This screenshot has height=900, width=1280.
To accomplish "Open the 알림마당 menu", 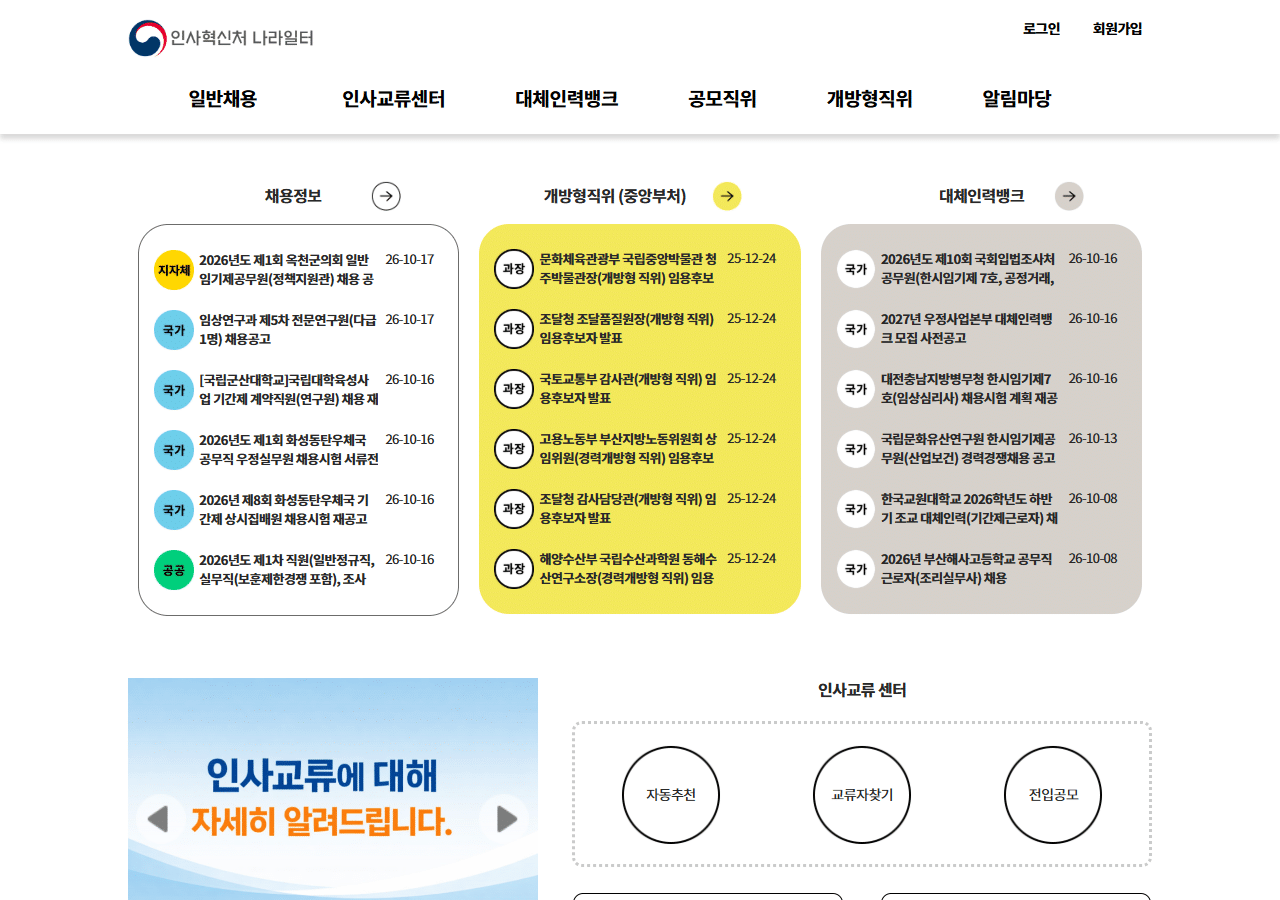I will point(1017,99).
